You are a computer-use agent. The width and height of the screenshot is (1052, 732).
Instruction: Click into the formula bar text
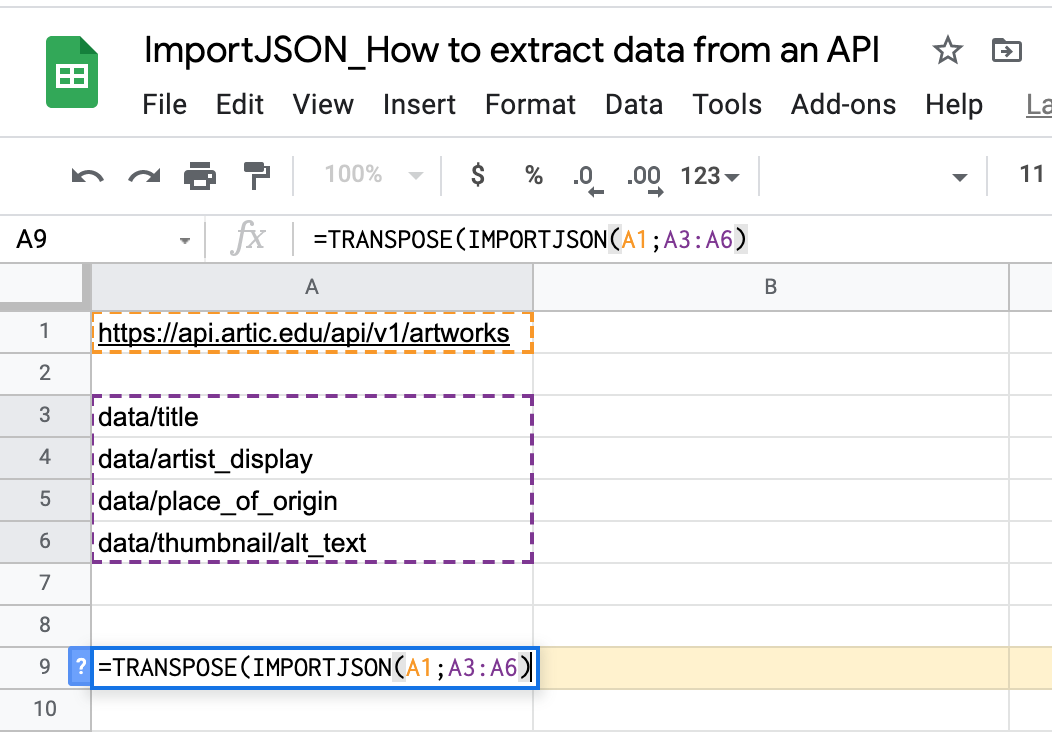(x=530, y=240)
